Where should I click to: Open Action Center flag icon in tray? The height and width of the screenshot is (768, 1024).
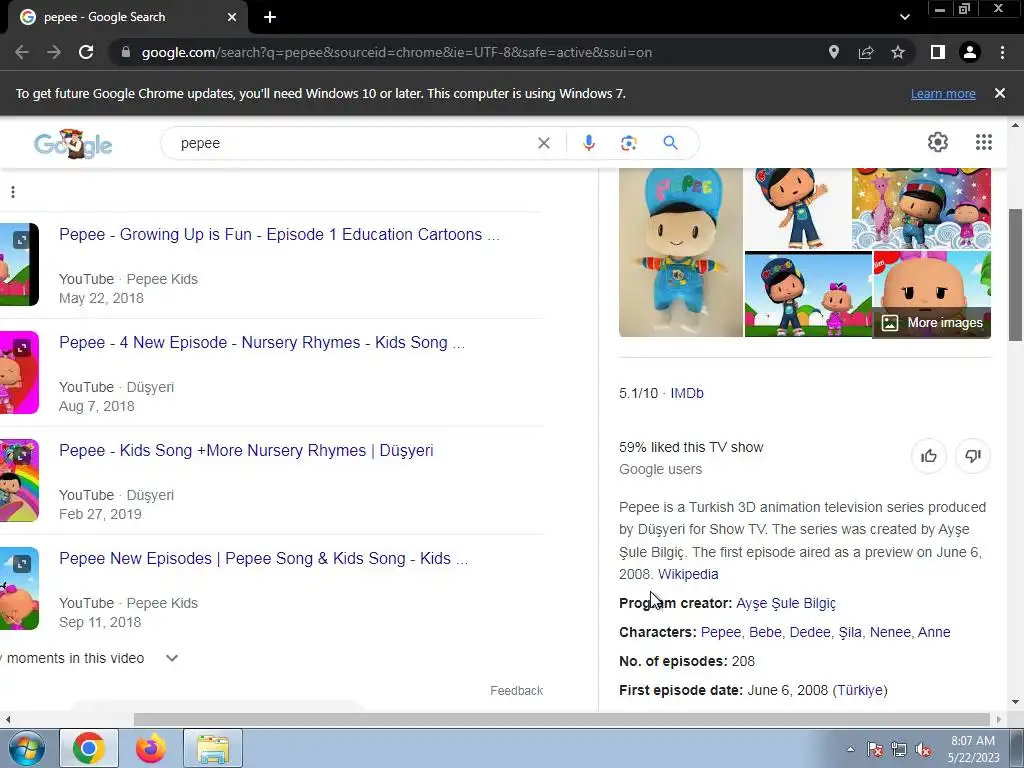click(875, 749)
